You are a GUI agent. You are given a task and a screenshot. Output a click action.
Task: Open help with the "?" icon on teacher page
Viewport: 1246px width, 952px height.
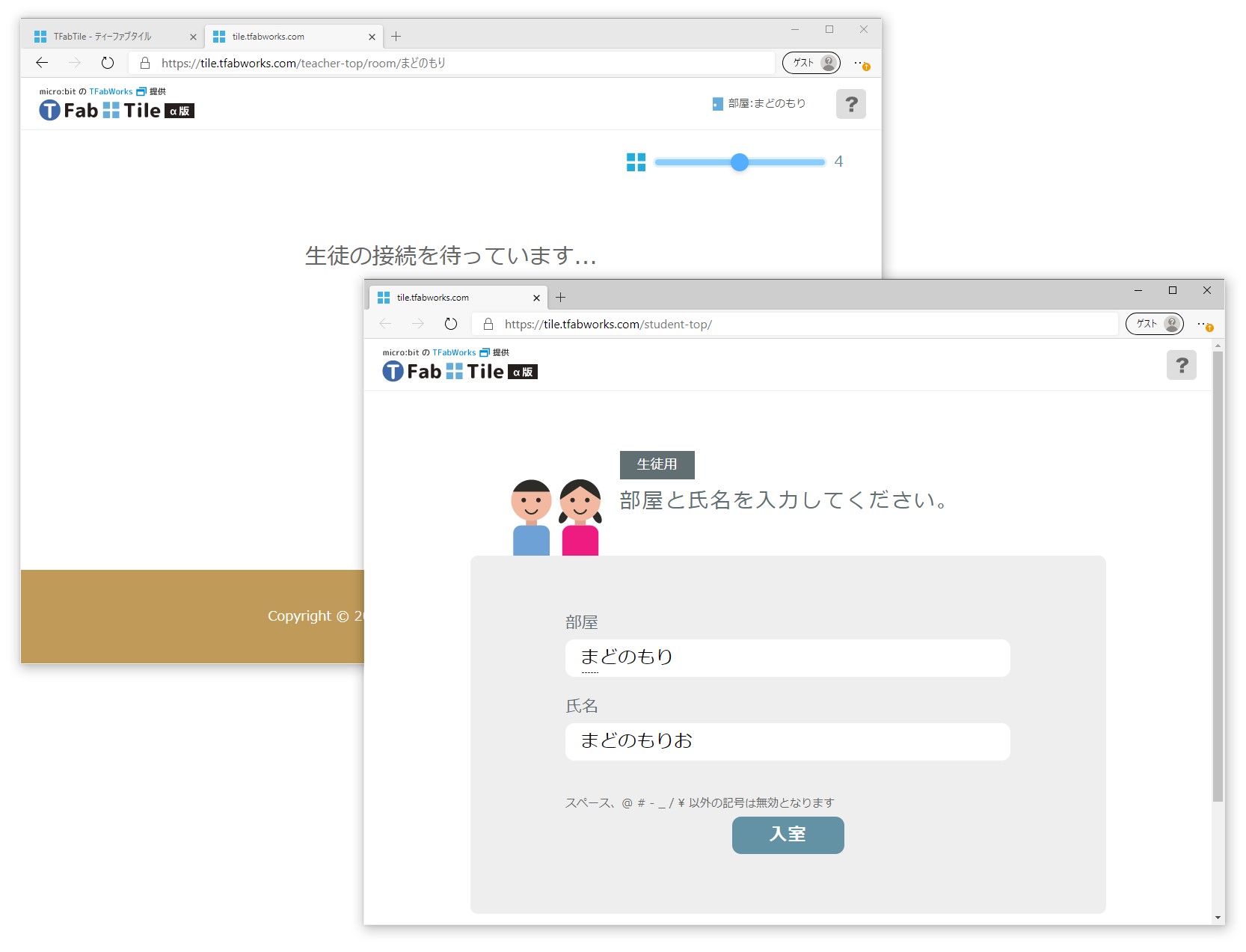[x=850, y=104]
